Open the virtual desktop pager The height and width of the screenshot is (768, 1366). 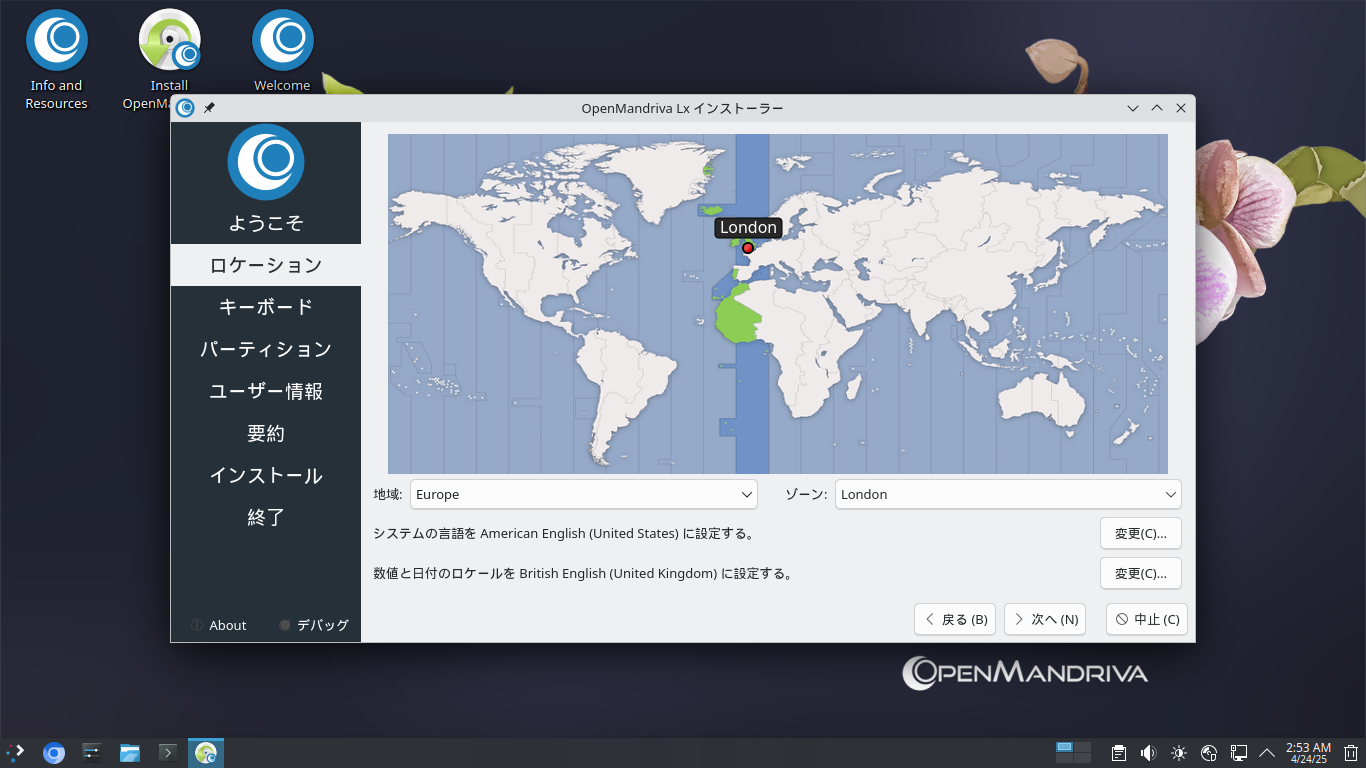coord(1074,752)
